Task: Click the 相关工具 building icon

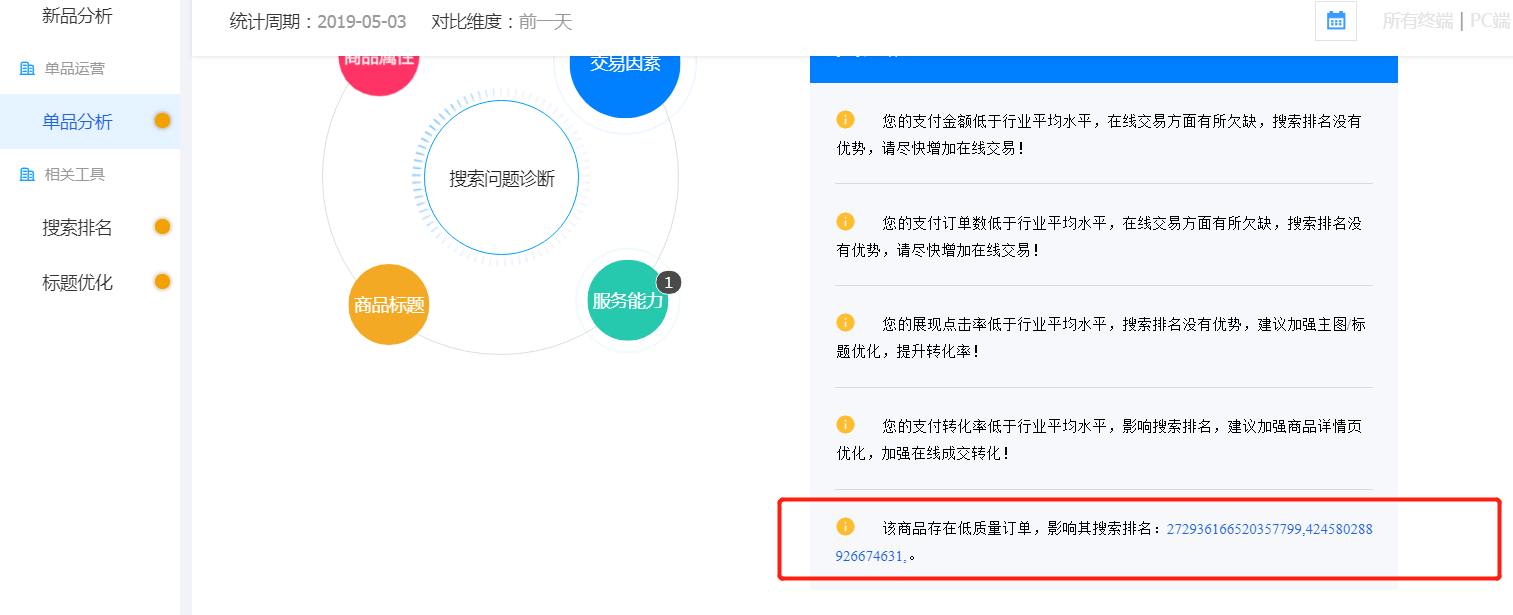Action: coord(27,175)
